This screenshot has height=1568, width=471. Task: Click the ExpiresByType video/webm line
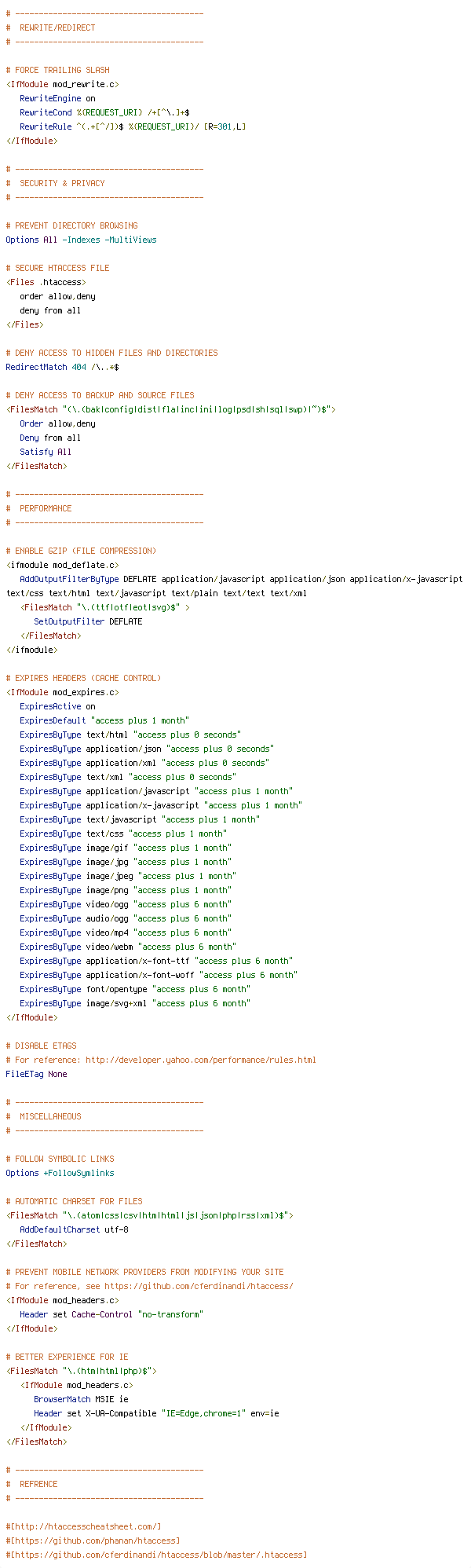coord(128,947)
